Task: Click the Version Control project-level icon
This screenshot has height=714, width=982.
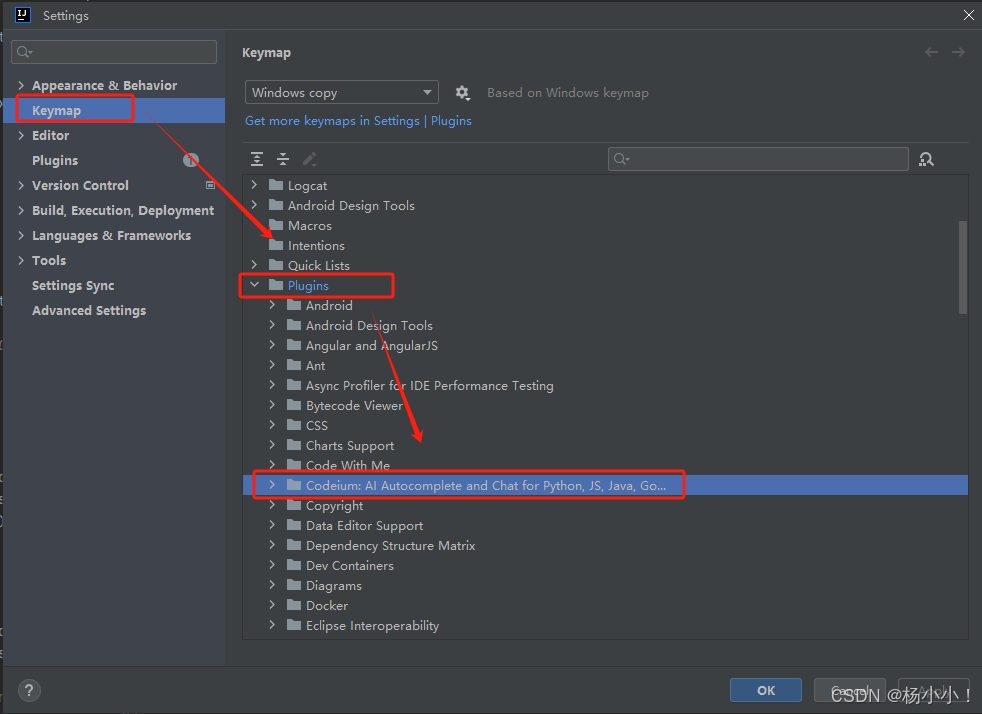Action: pyautogui.click(x=210, y=185)
